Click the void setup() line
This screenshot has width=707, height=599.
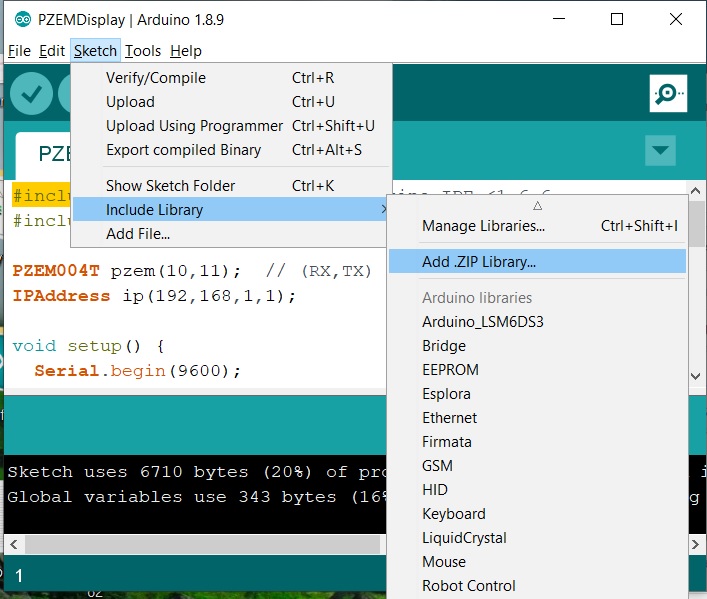pos(88,346)
